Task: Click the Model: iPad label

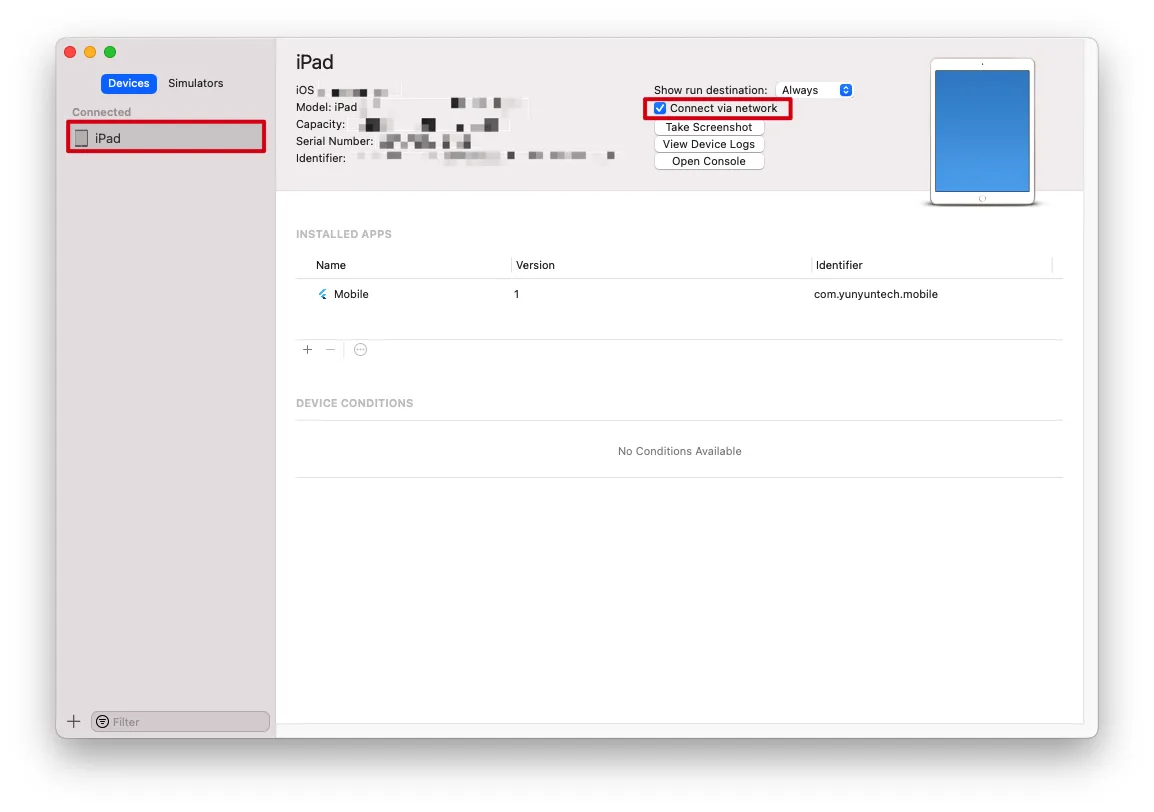Action: click(326, 107)
